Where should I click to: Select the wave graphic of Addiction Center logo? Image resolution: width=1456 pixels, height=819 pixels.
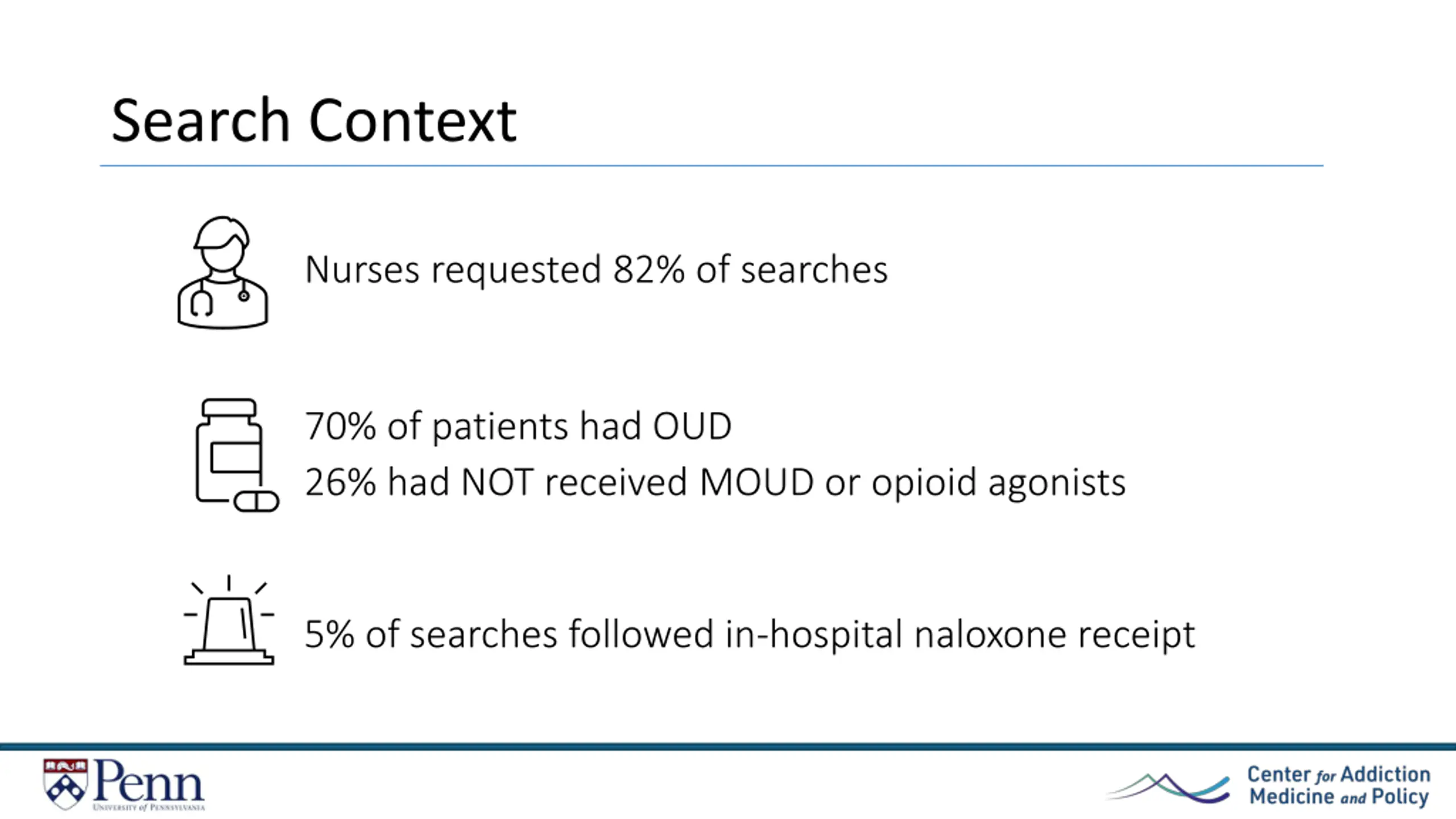[x=1168, y=787]
